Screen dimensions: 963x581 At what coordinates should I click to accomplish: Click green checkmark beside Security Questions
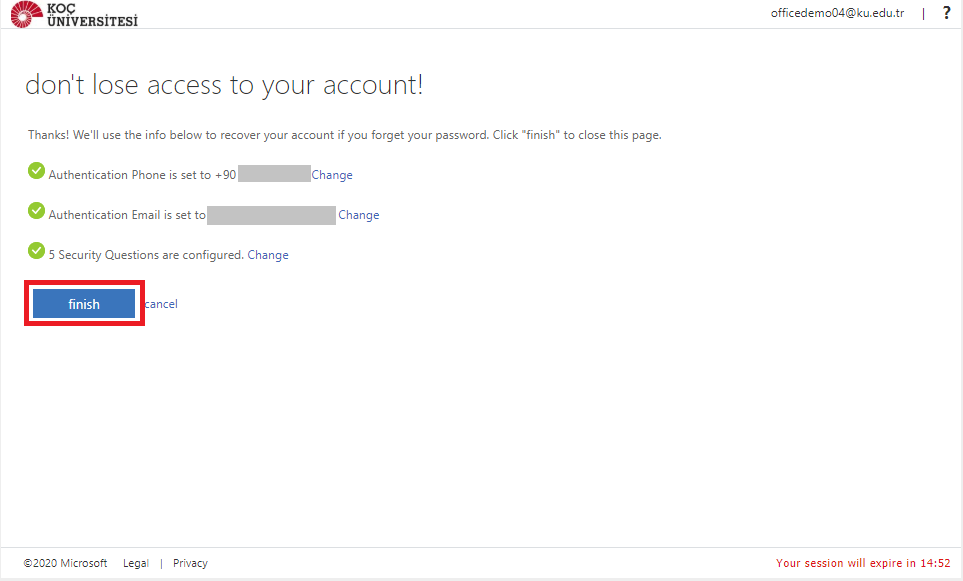point(37,252)
